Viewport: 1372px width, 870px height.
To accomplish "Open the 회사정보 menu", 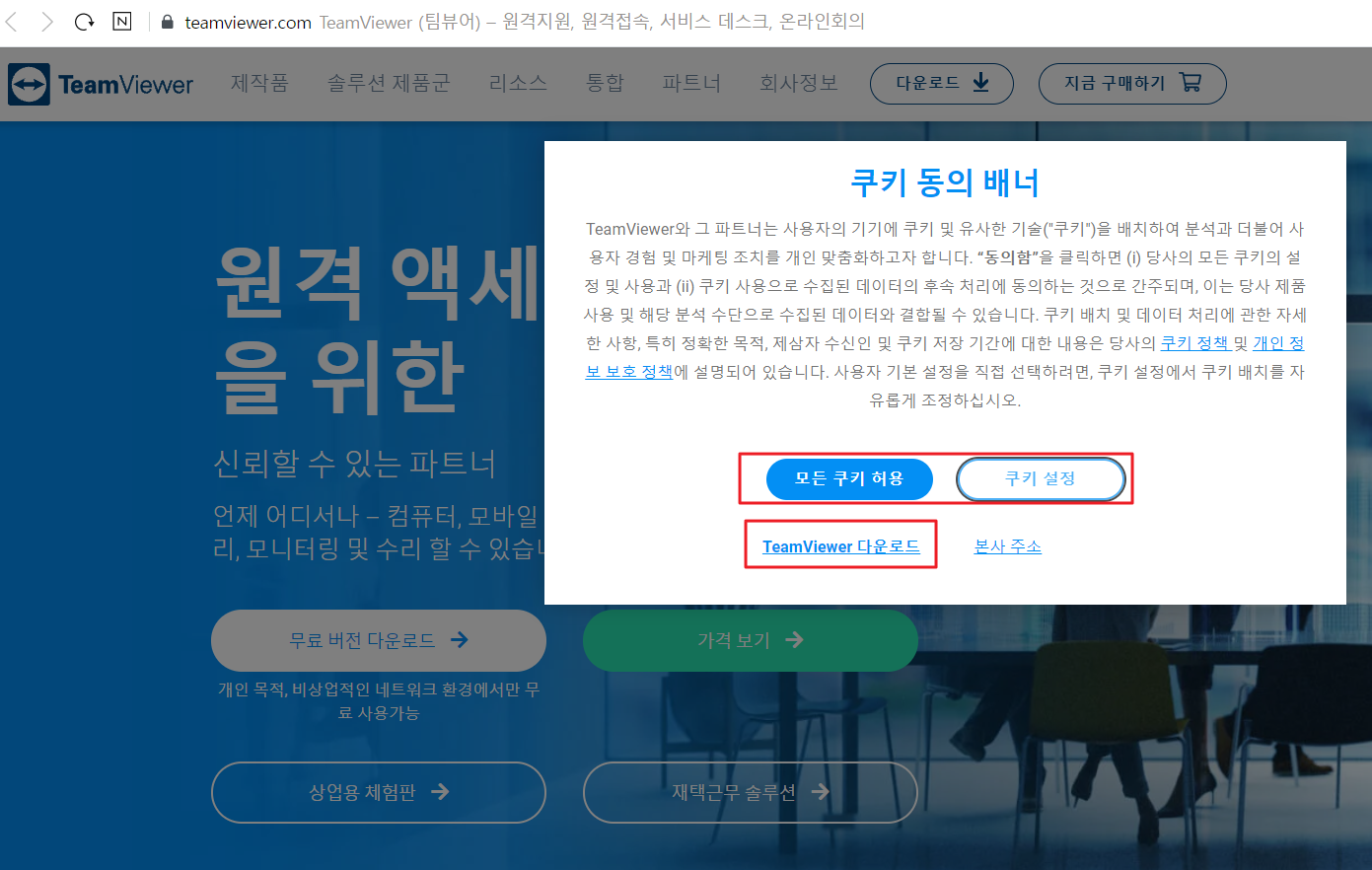I will point(798,83).
